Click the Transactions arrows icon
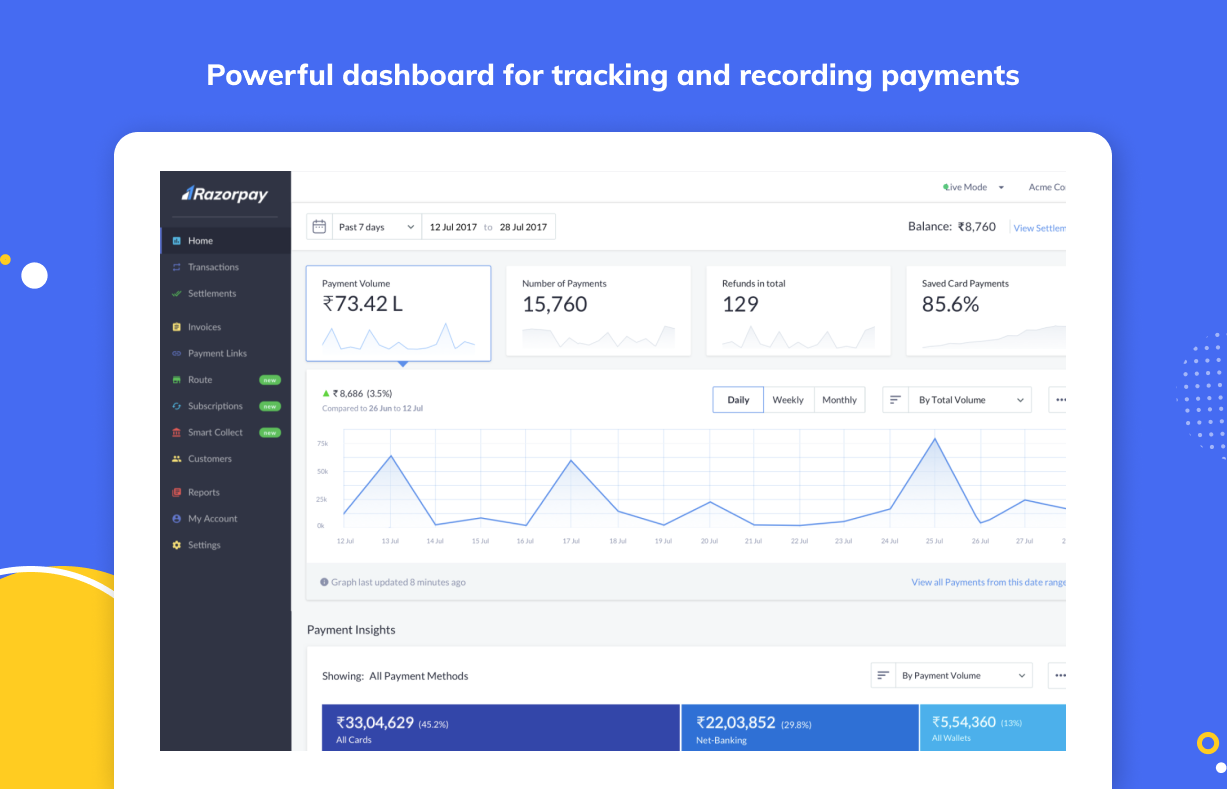Viewport: 1227px width, 789px height. pyautogui.click(x=176, y=267)
